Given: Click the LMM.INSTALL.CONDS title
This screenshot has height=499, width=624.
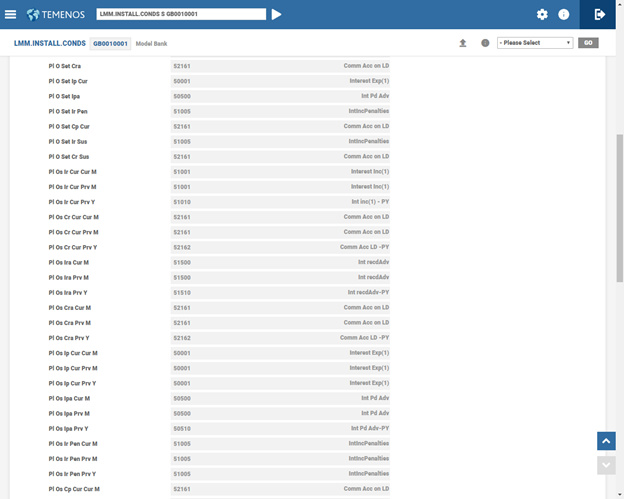Looking at the screenshot, I should (50, 44).
